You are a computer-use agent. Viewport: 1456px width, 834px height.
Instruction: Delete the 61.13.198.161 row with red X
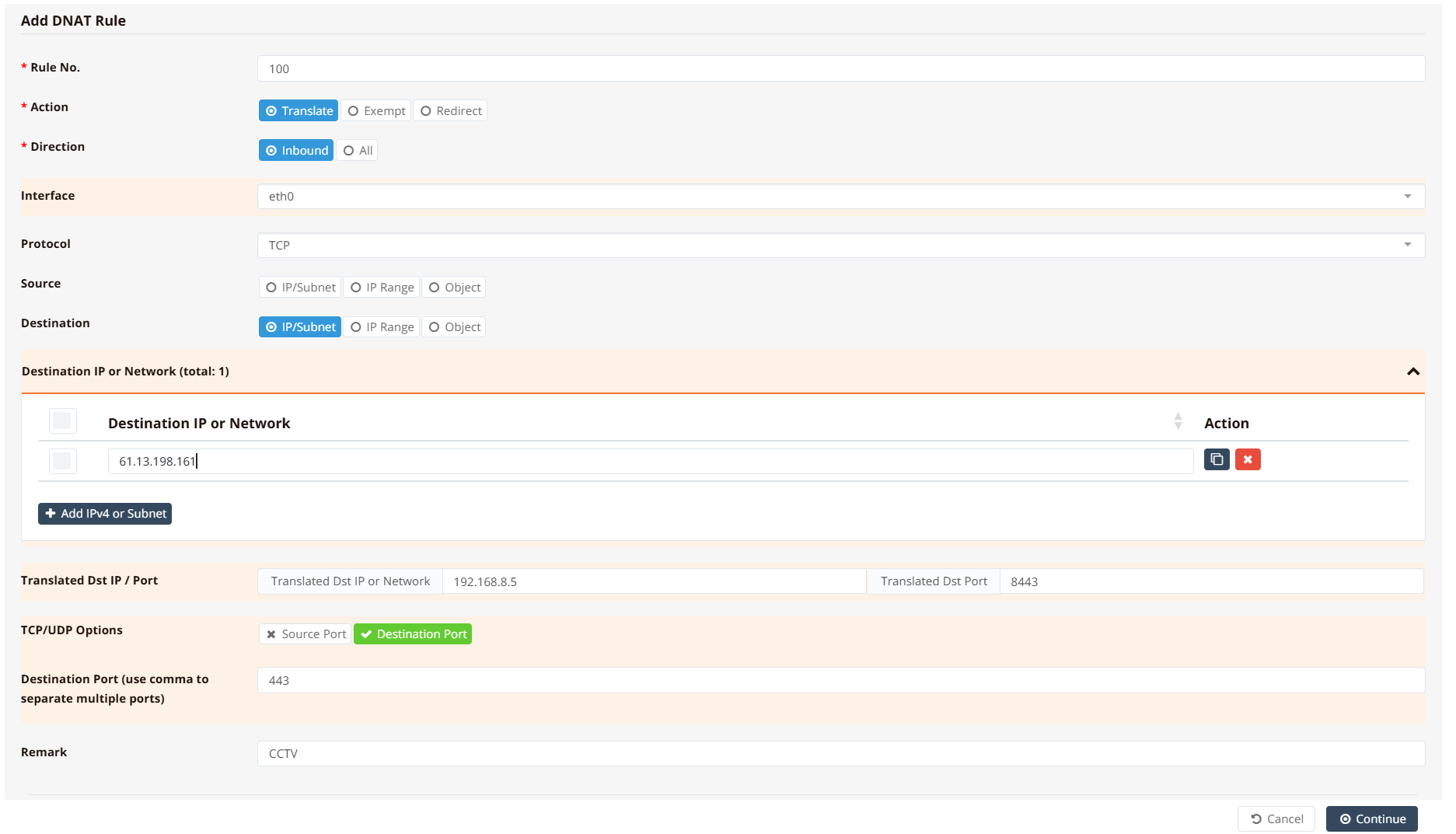pyautogui.click(x=1247, y=459)
